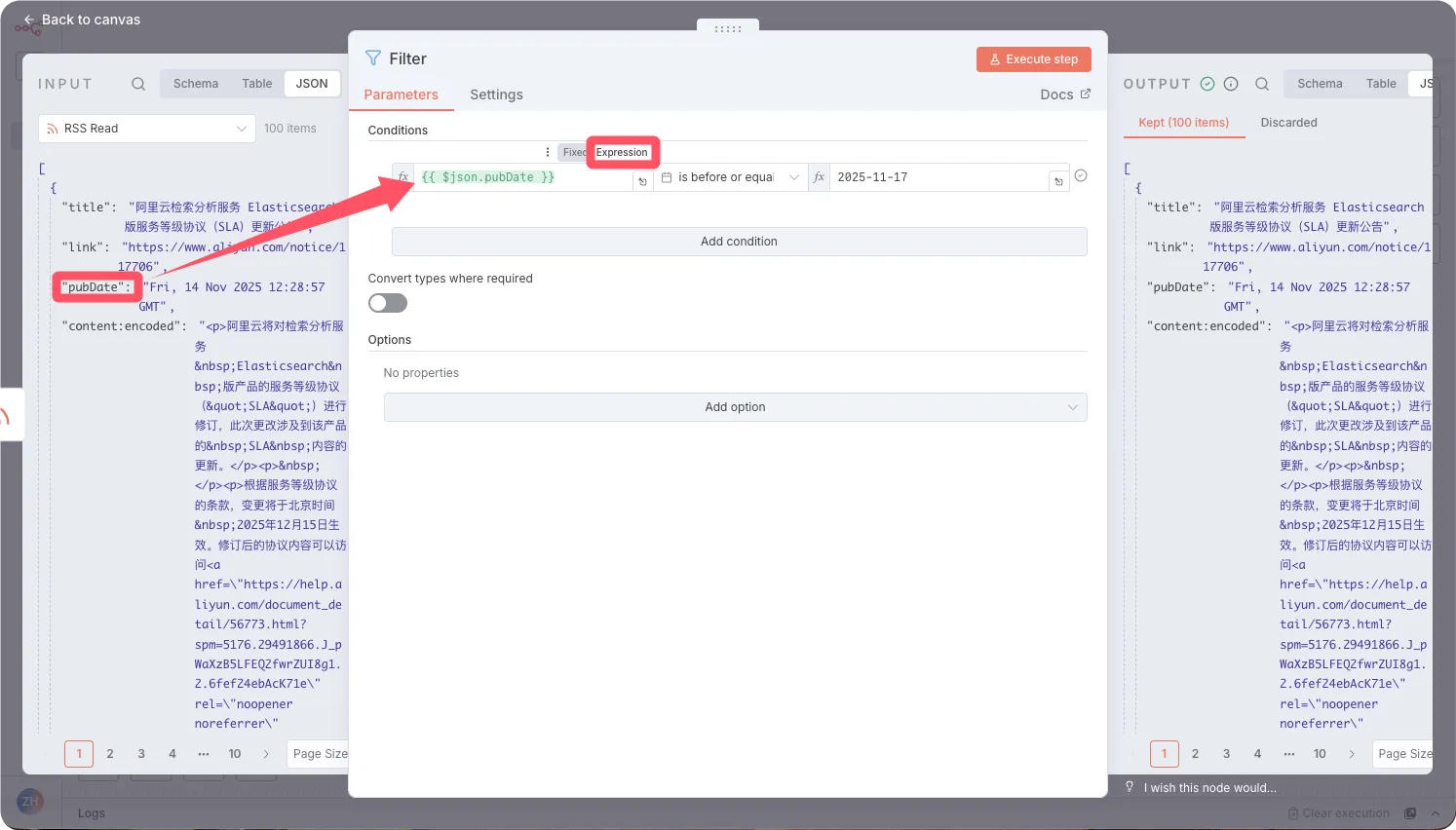
Task: Click Back to canvas arrow
Action: (29, 19)
